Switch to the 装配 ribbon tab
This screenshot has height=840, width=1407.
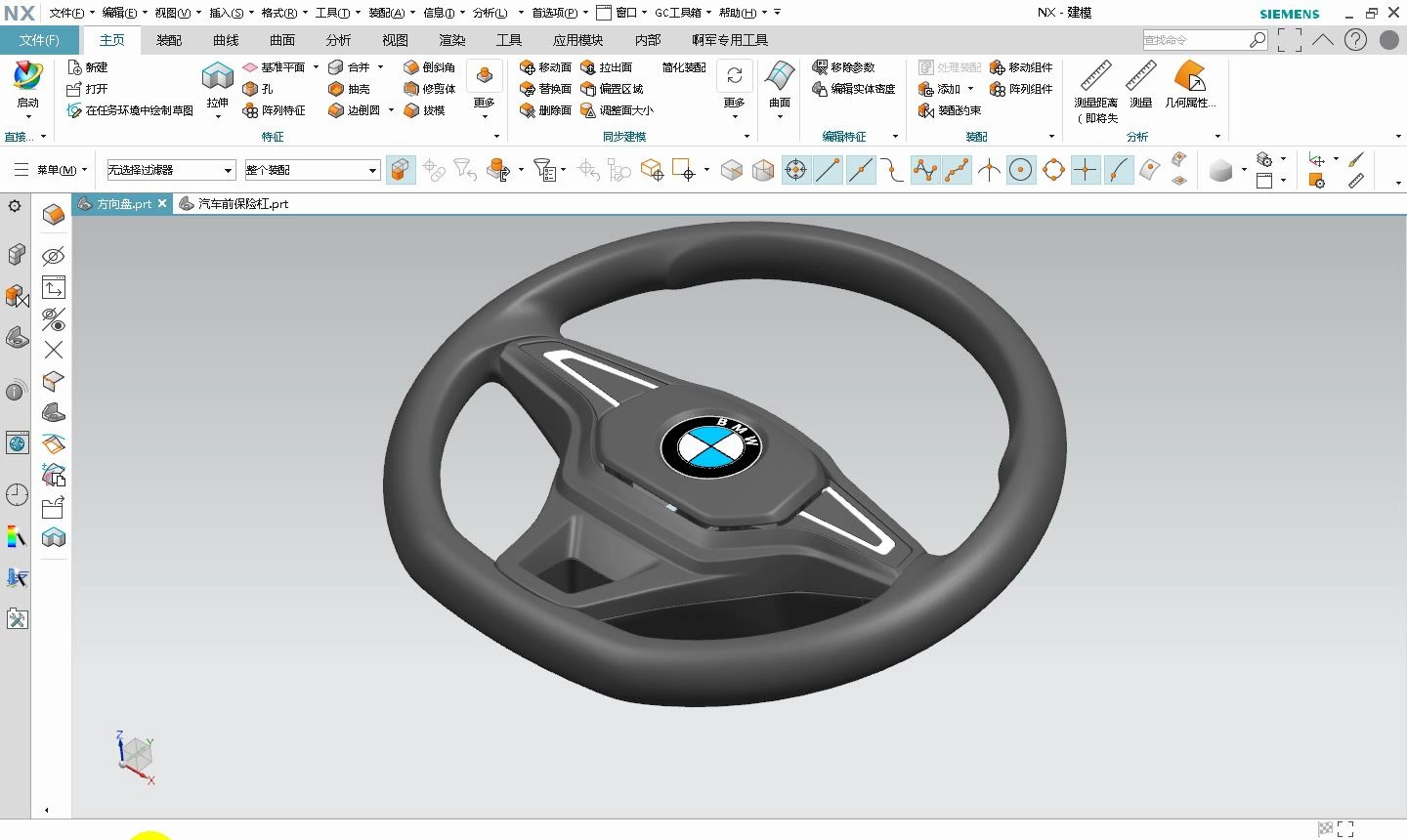tap(169, 40)
